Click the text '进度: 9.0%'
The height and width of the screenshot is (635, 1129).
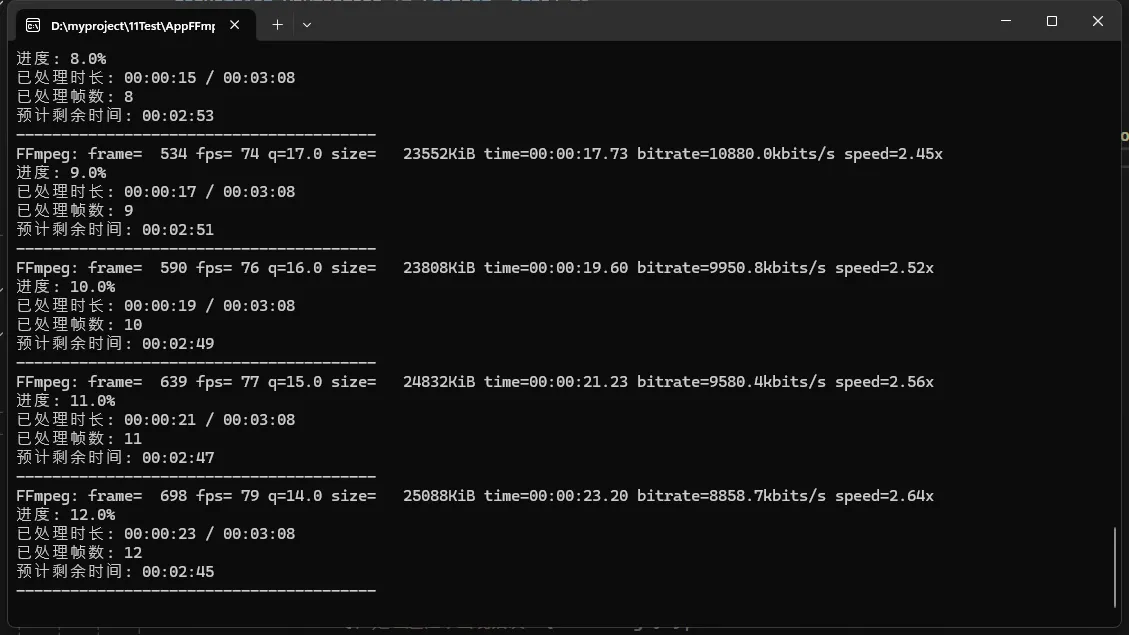click(61, 173)
